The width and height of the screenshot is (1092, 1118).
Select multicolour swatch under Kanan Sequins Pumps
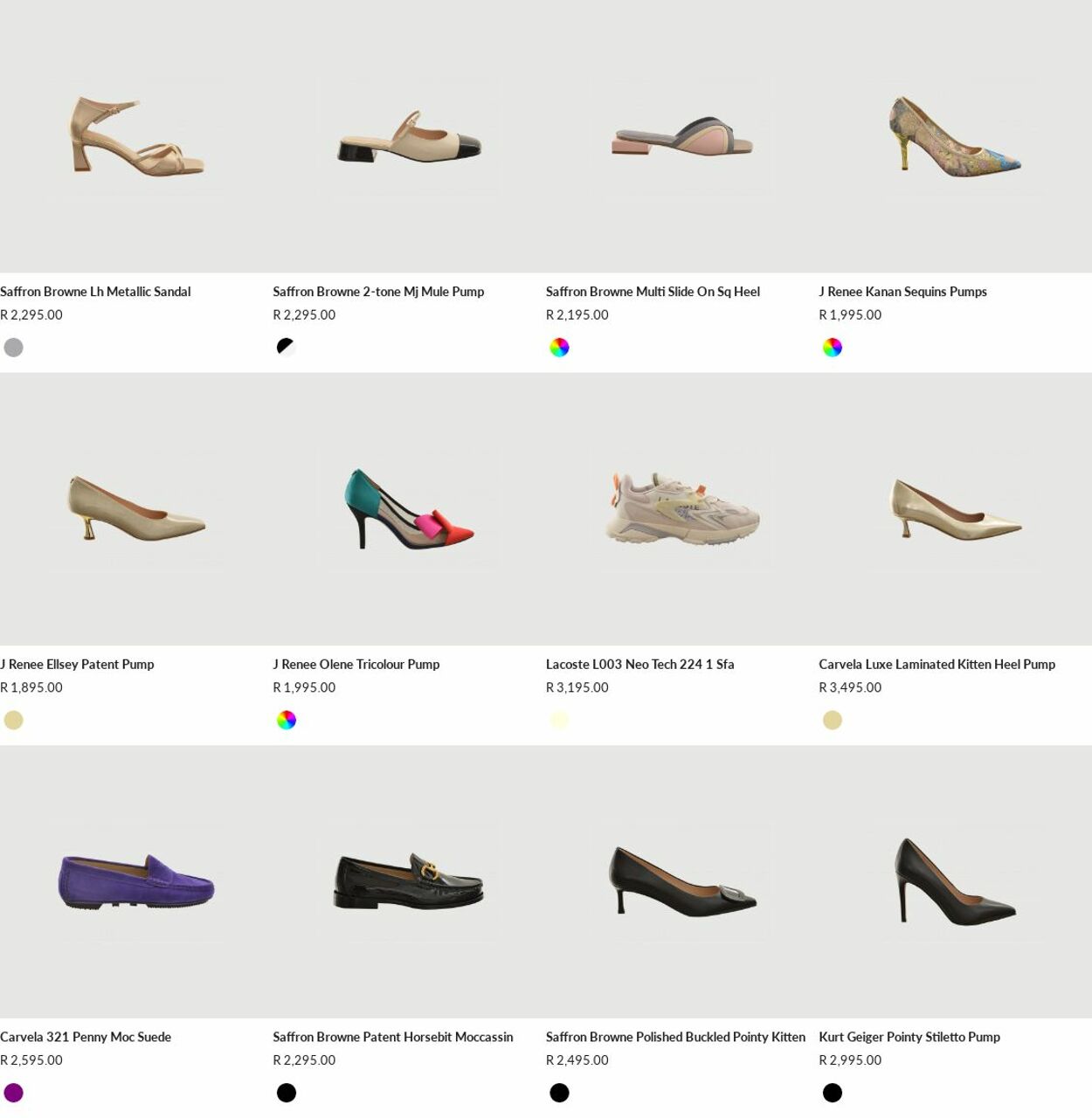[833, 348]
